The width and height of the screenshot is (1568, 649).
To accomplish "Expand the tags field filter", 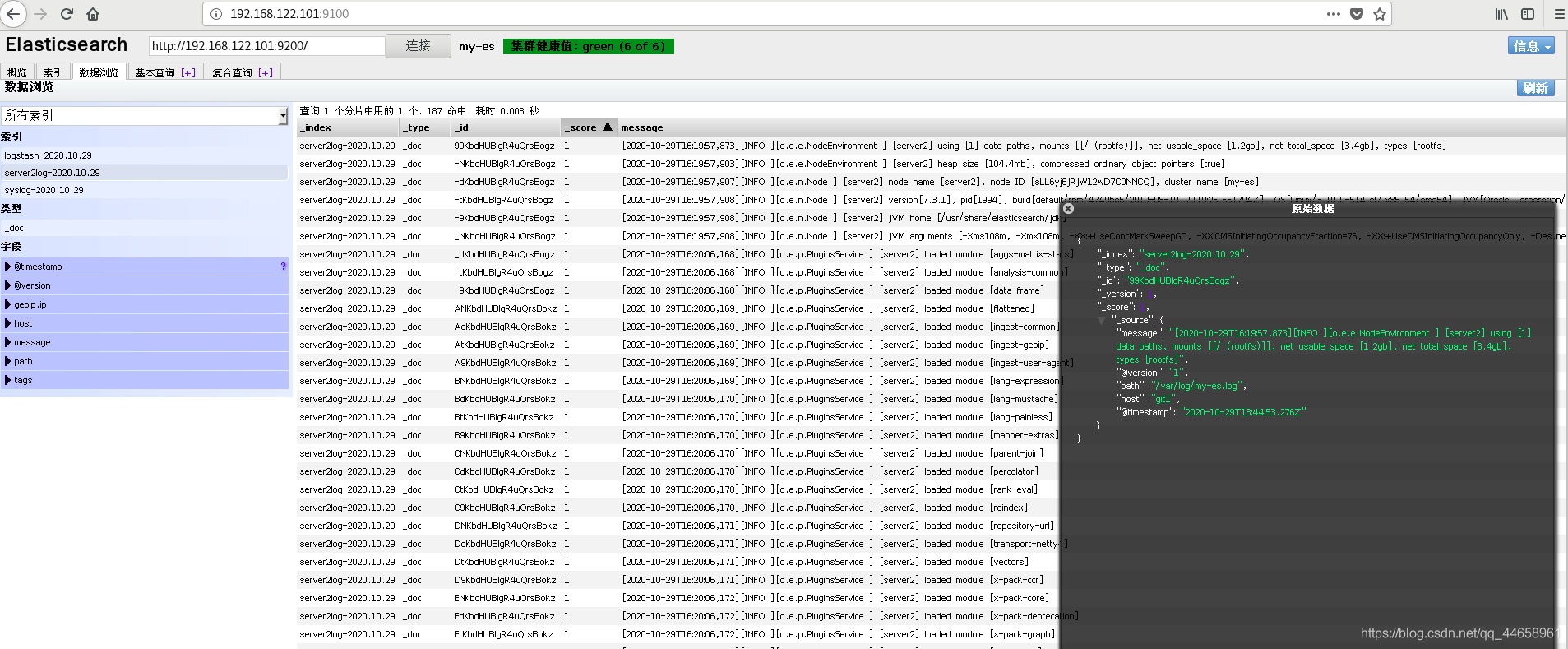I will tap(7, 380).
